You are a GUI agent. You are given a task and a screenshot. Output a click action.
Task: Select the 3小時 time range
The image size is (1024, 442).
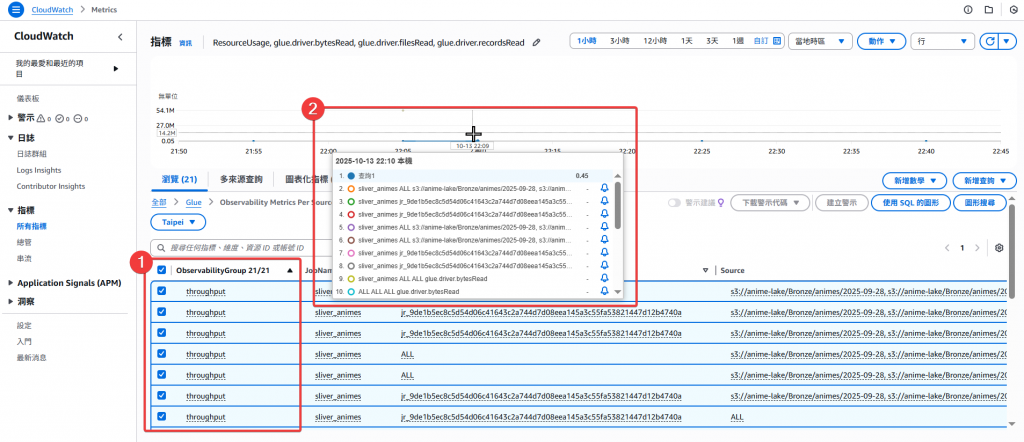pos(619,41)
